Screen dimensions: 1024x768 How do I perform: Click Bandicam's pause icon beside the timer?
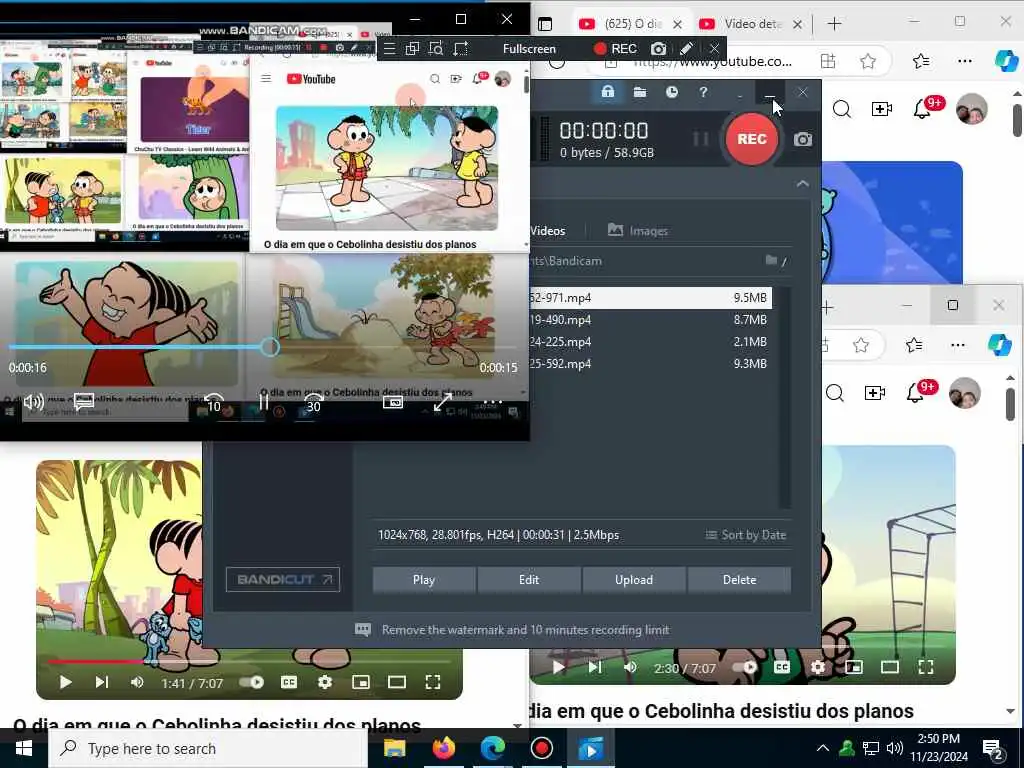701,138
